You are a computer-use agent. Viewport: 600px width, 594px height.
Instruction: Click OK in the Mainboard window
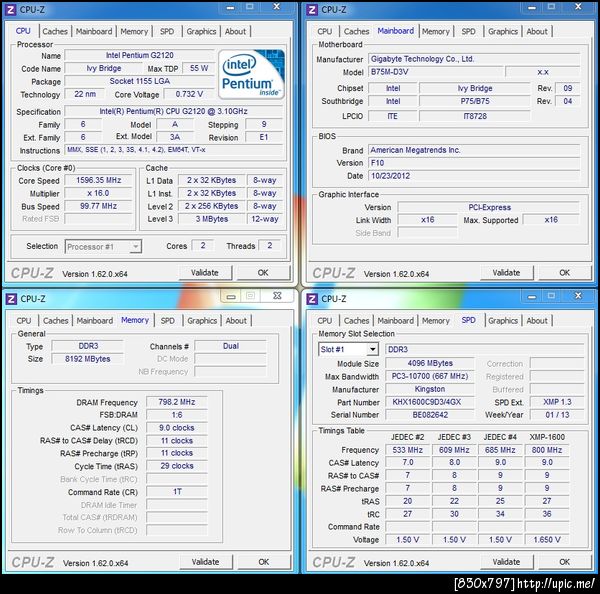(x=565, y=273)
